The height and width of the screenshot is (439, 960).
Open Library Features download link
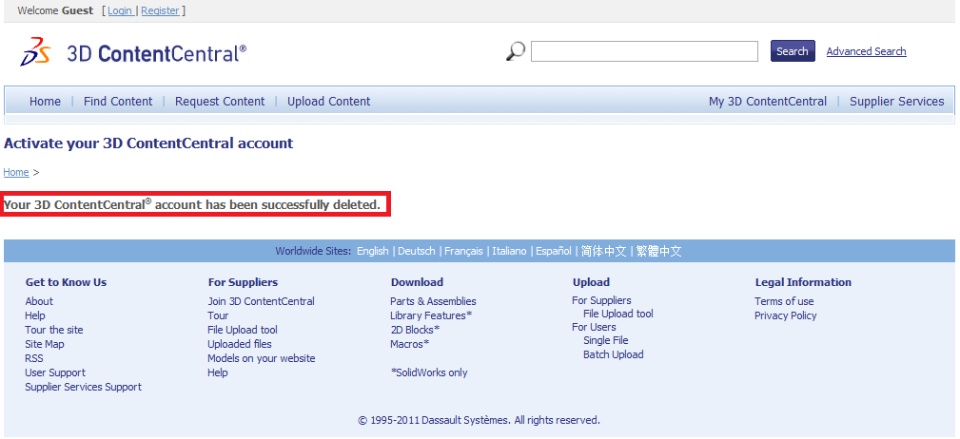point(431,315)
